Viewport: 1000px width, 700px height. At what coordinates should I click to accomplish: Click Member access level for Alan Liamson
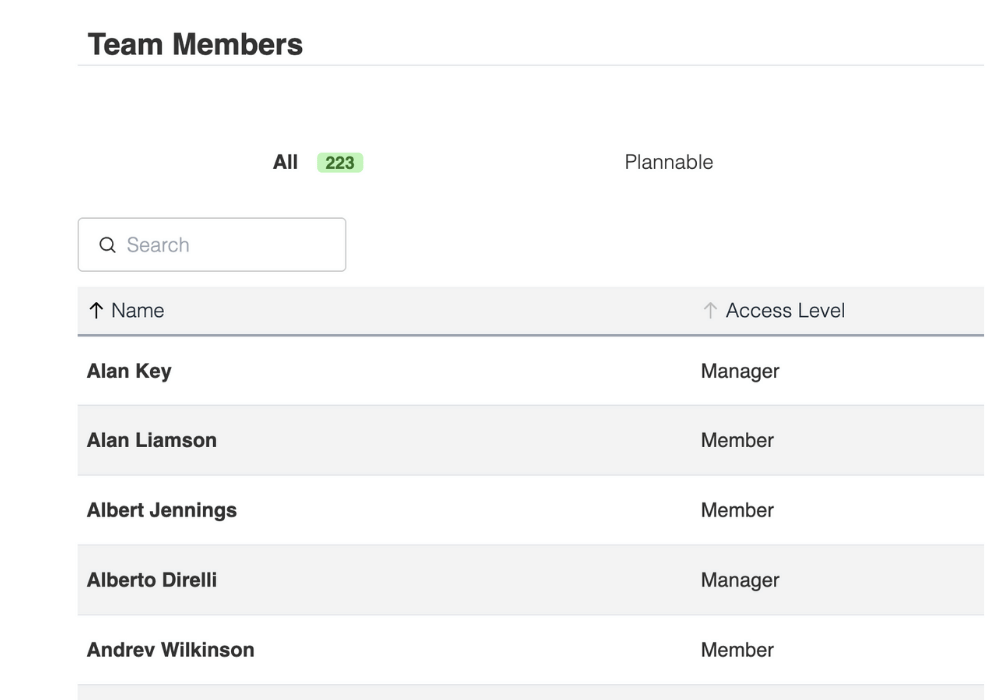point(737,441)
